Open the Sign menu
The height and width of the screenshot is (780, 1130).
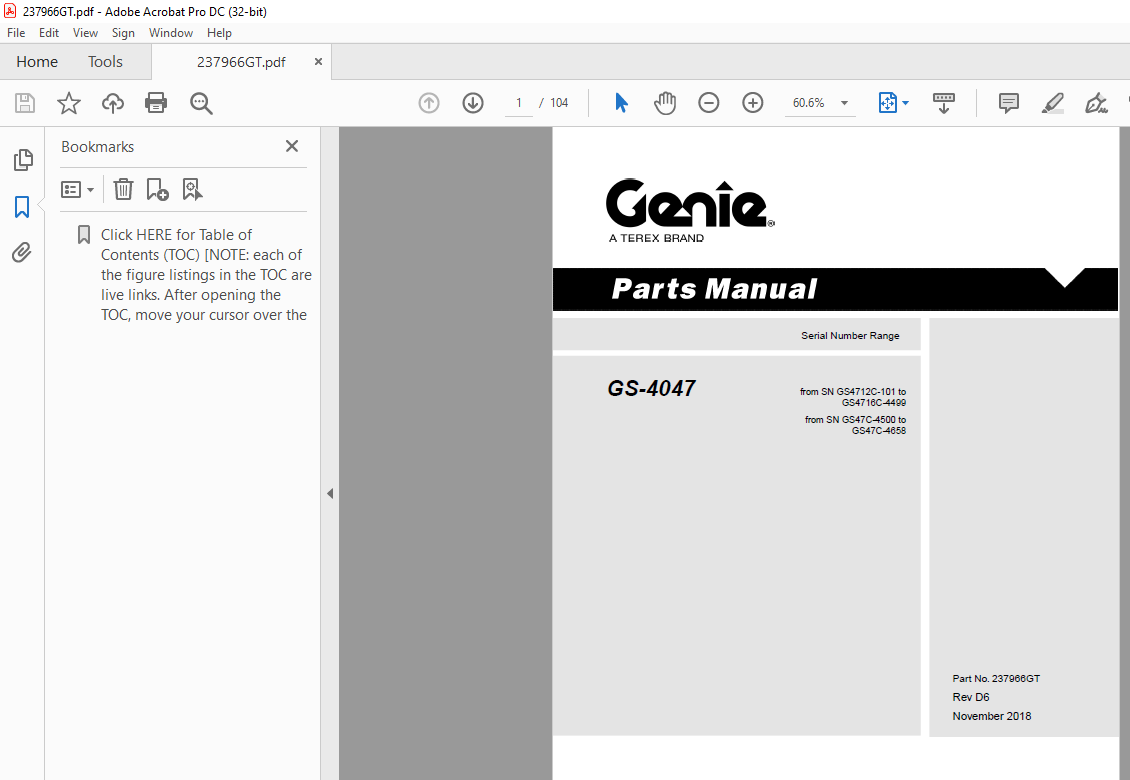pyautogui.click(x=123, y=32)
